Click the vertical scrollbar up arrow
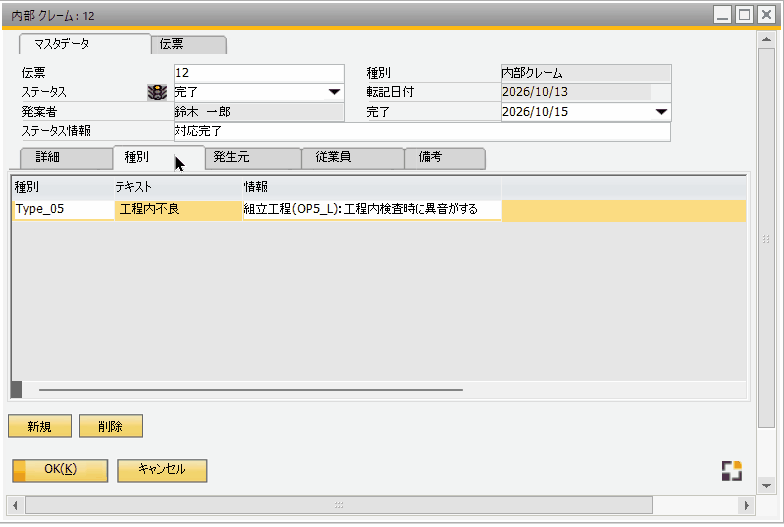The width and height of the screenshot is (784, 527). click(x=766, y=40)
